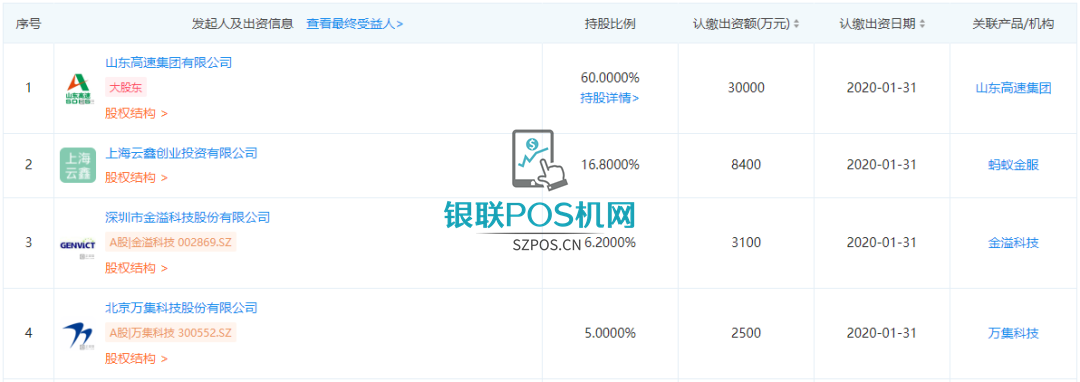
Task: Expand 股权结构 for 山东高速集团
Action: 136,114
